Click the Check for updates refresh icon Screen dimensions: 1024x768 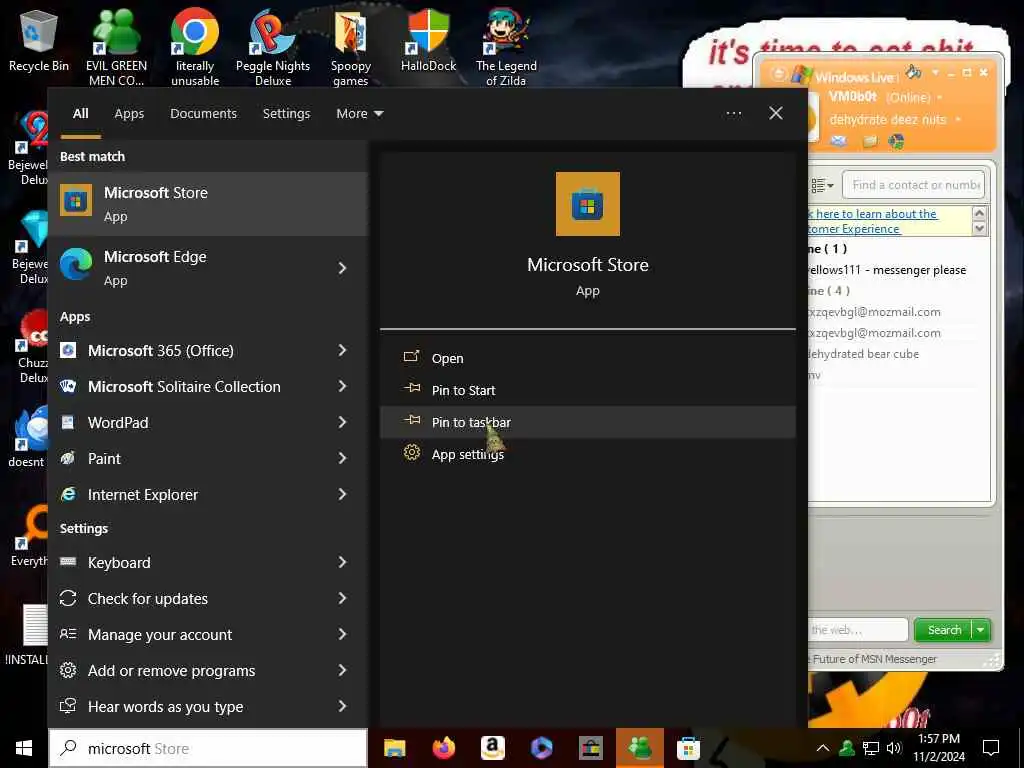pos(68,598)
